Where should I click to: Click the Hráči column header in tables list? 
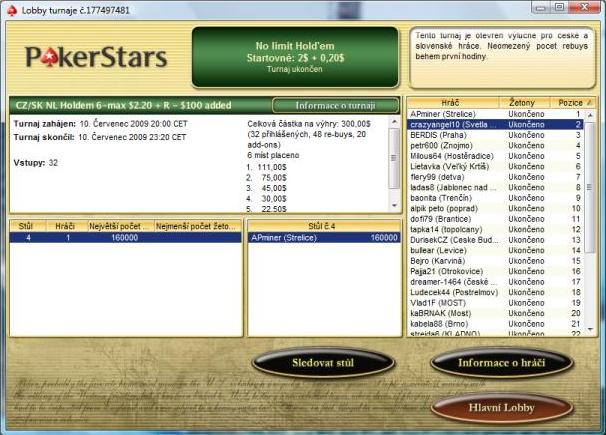pos(66,226)
